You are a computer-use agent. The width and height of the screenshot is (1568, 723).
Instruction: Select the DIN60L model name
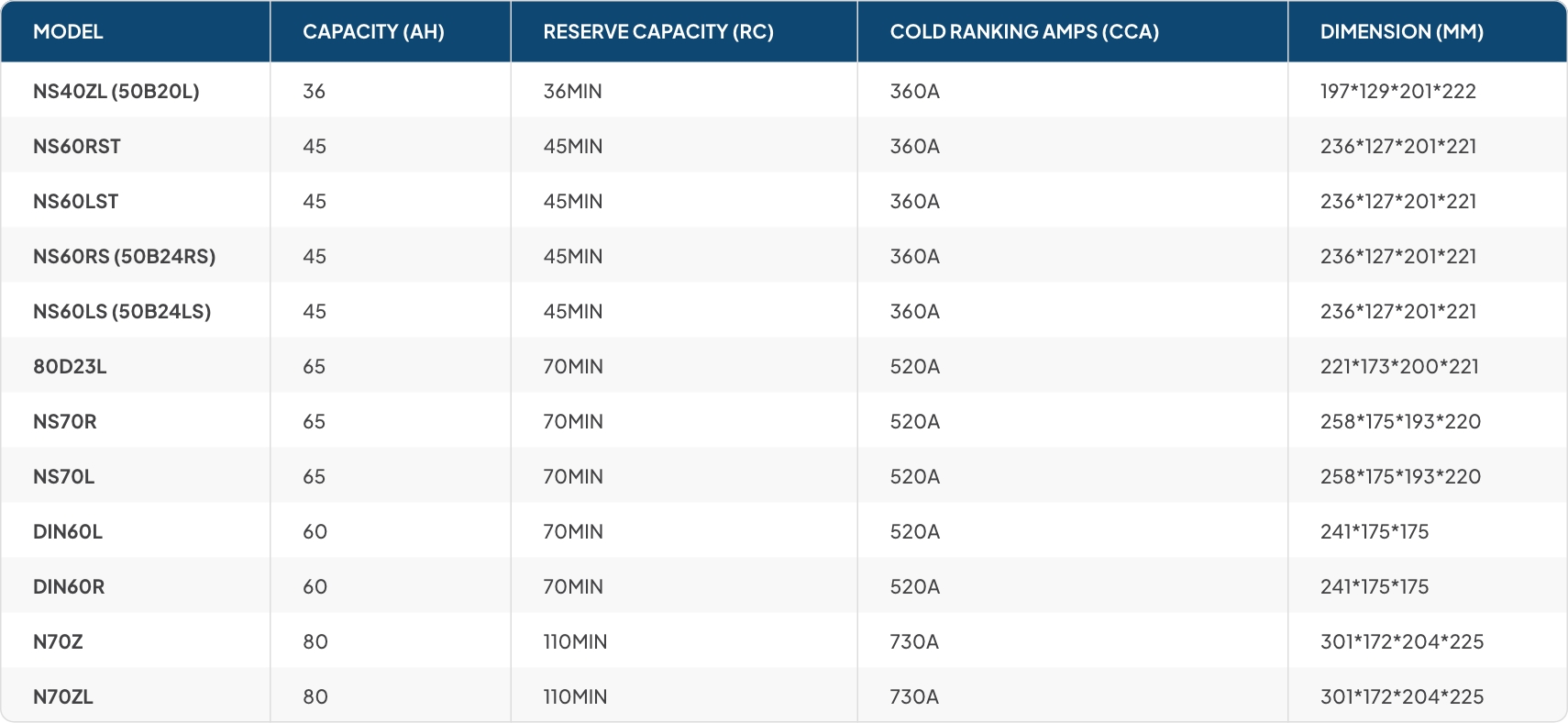click(68, 531)
